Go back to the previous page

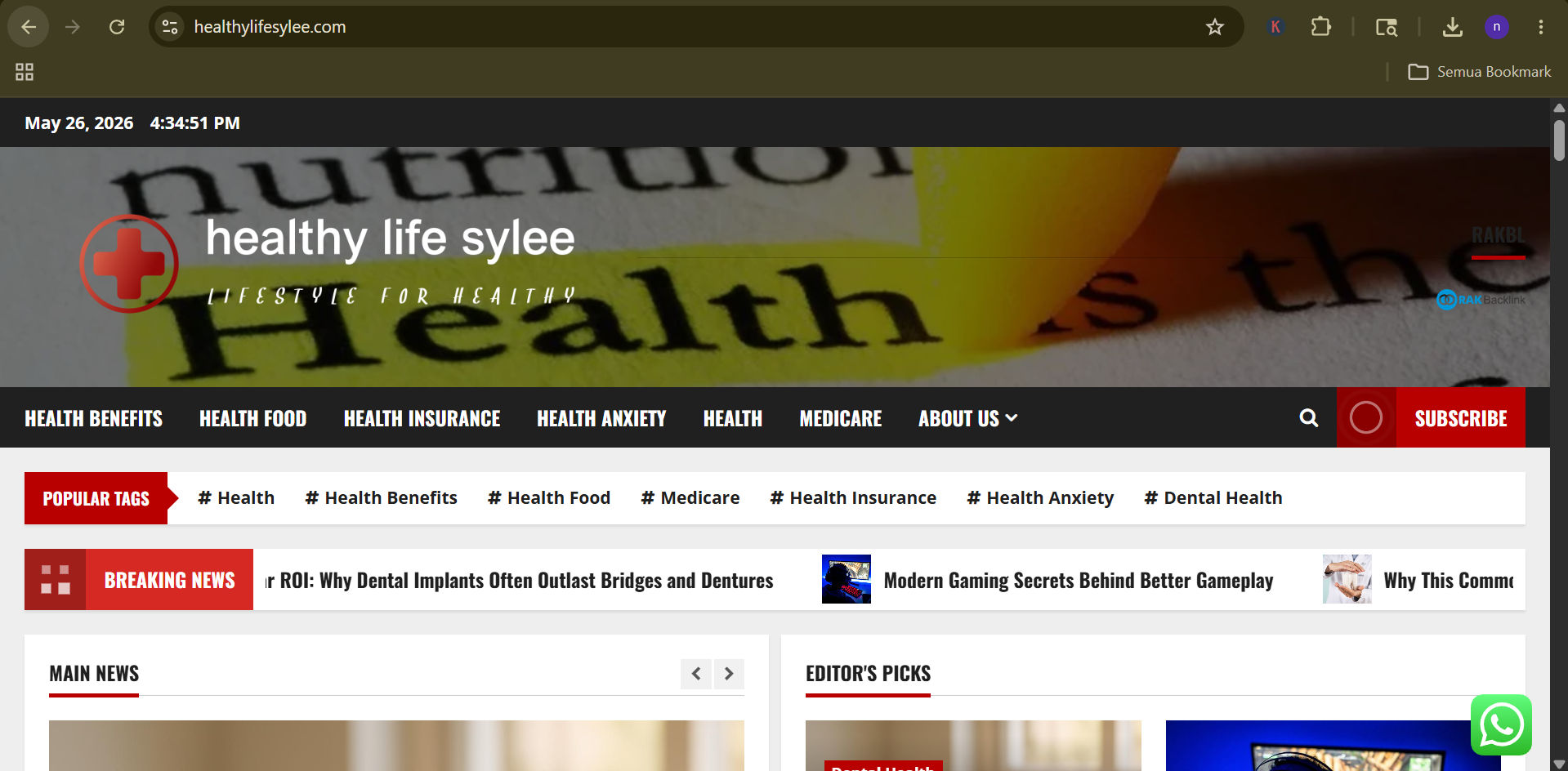tap(29, 27)
